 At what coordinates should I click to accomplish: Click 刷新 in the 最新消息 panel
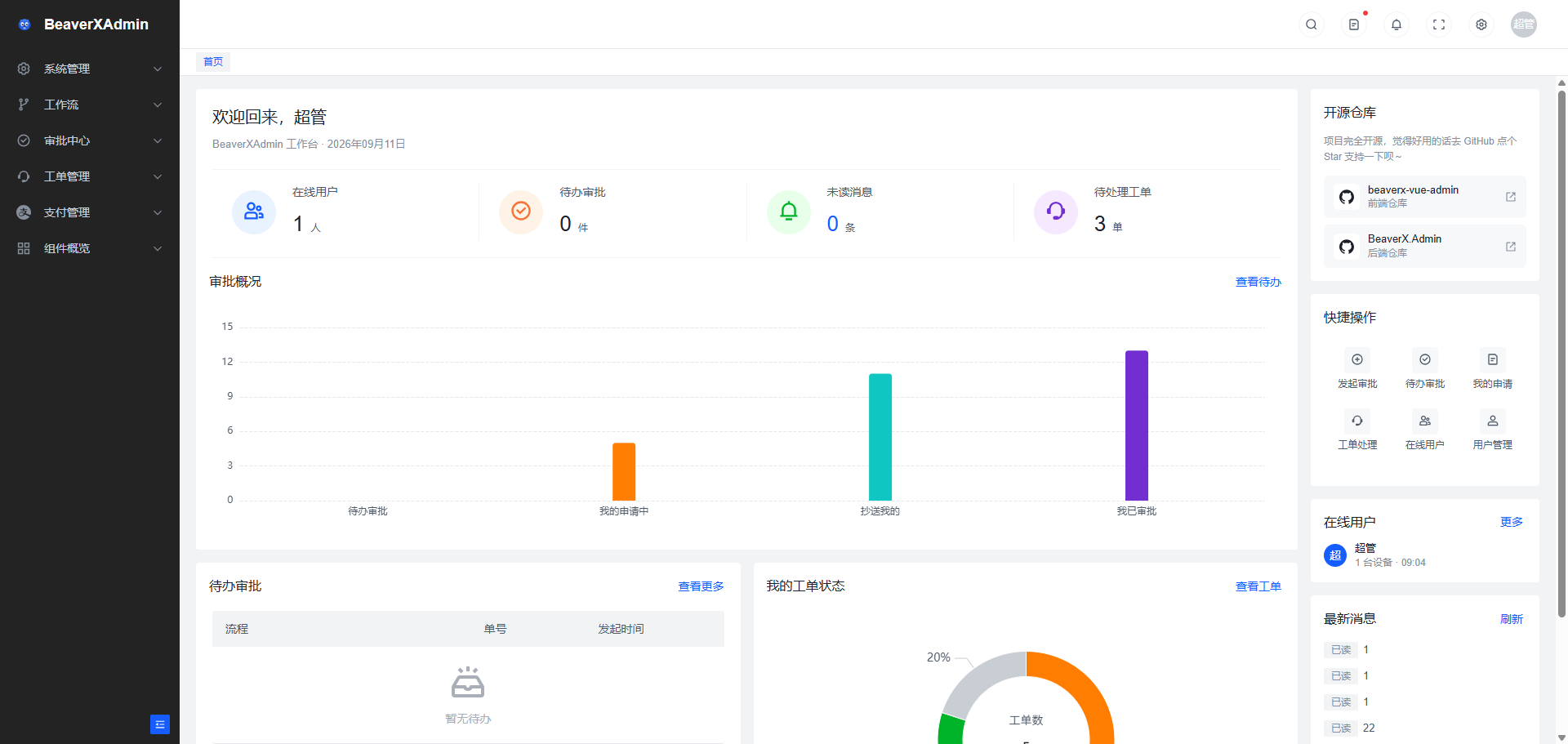click(1512, 619)
